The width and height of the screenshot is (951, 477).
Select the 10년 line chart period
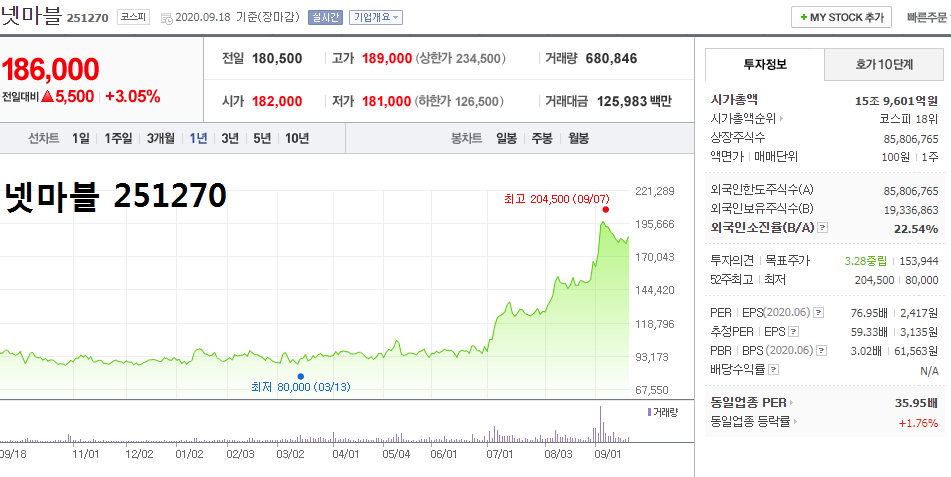[x=297, y=138]
